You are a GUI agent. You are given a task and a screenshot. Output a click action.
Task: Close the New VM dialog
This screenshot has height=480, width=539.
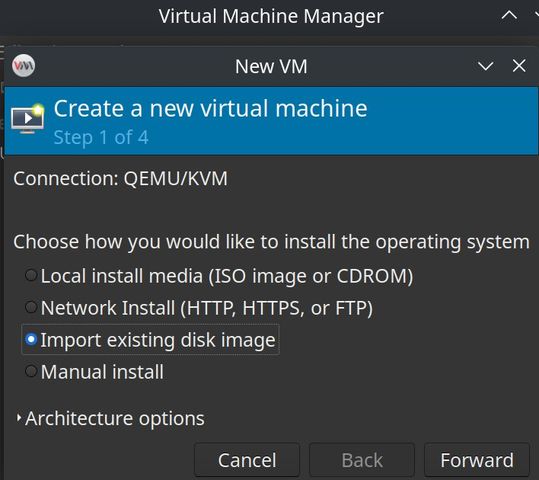pos(519,65)
